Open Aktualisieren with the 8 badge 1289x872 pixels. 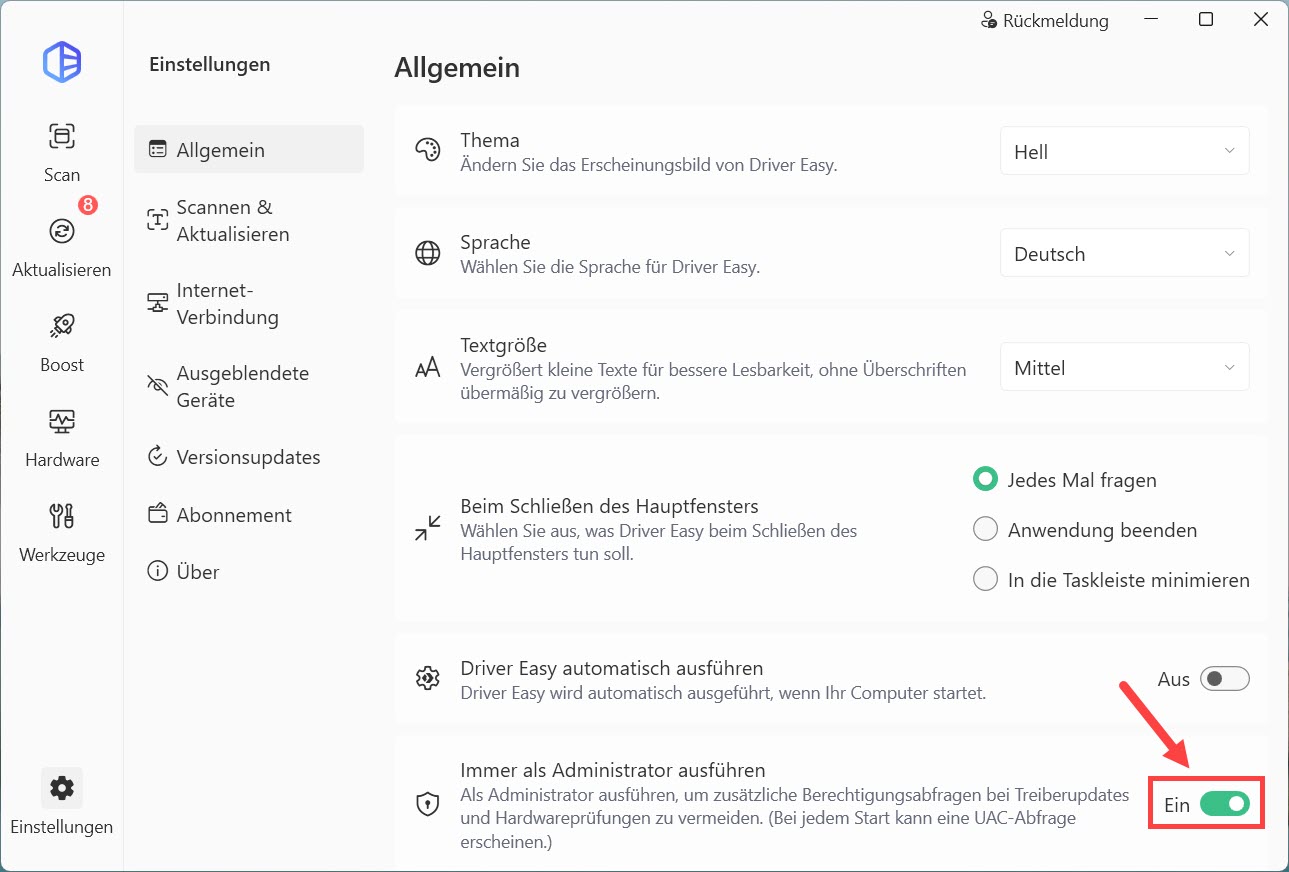(62, 231)
